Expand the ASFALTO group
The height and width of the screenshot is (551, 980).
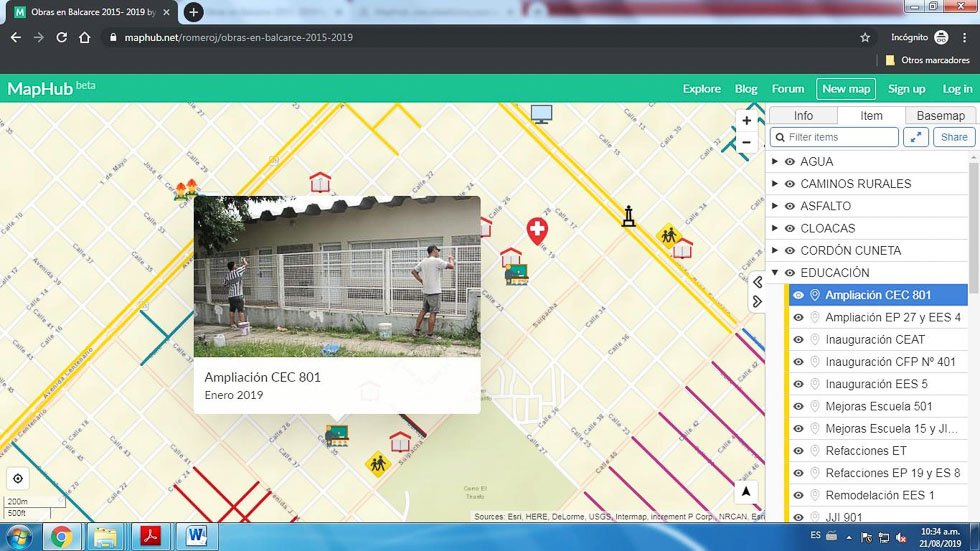click(x=775, y=206)
